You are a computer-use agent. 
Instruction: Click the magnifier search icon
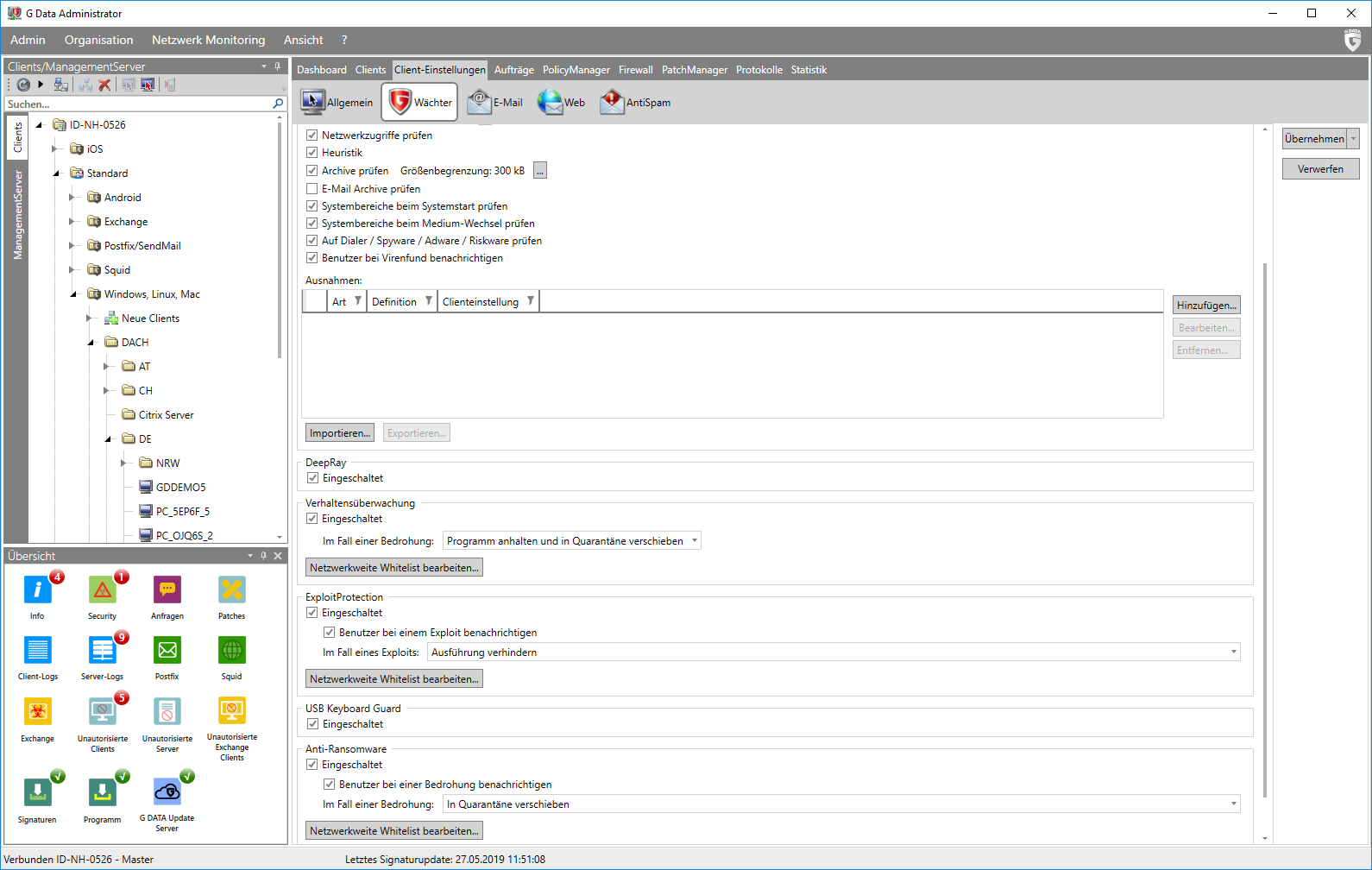278,104
